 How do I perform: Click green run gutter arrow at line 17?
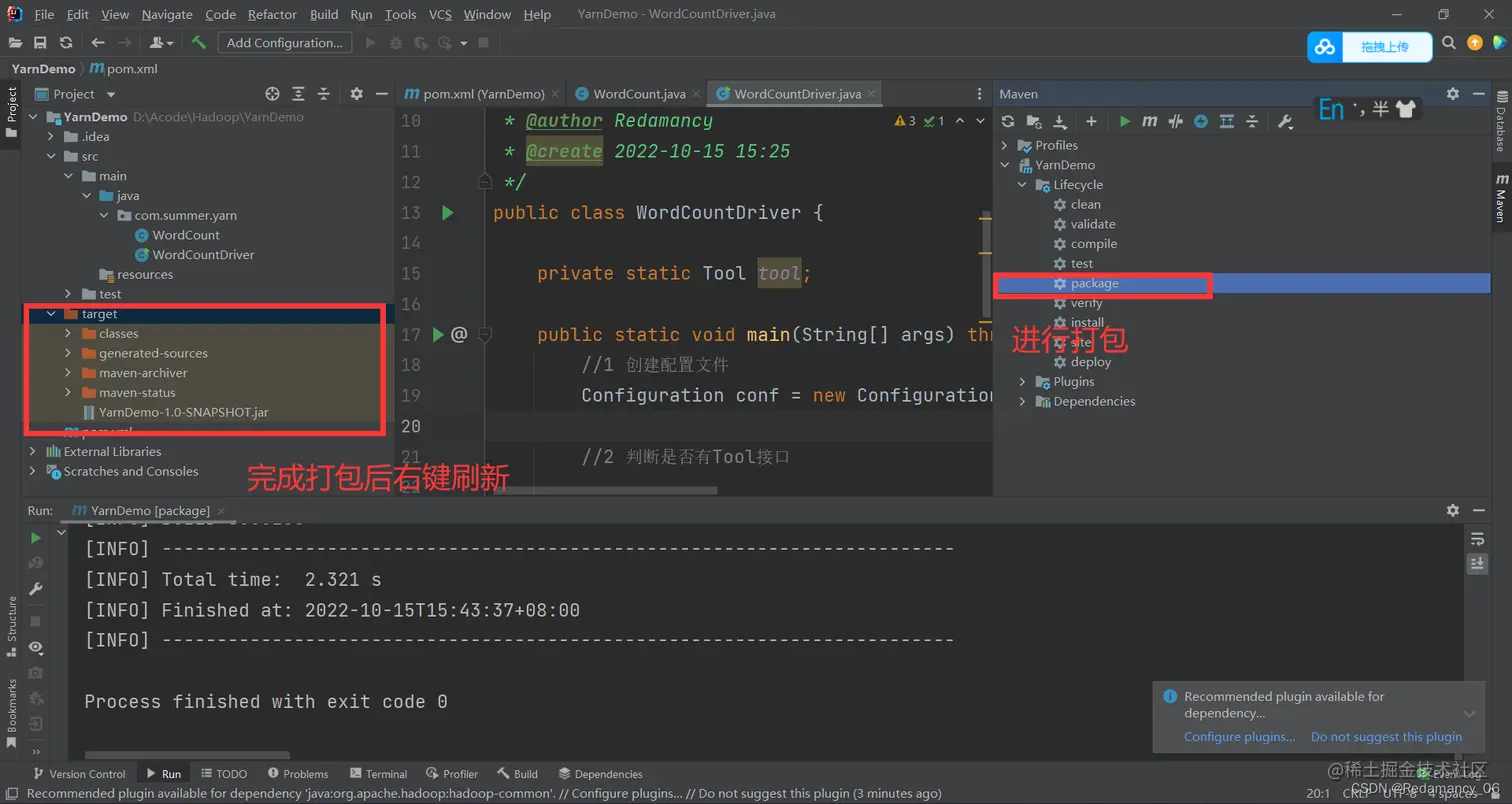click(437, 335)
